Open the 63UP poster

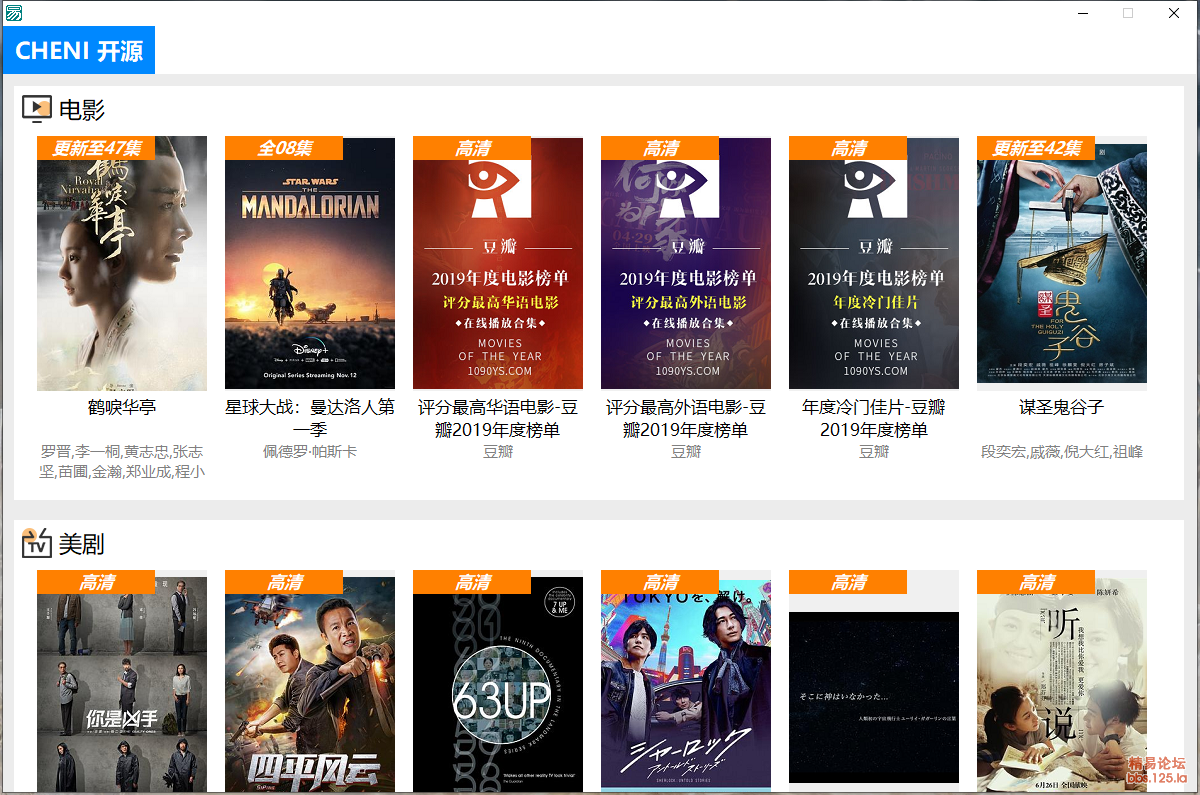498,682
